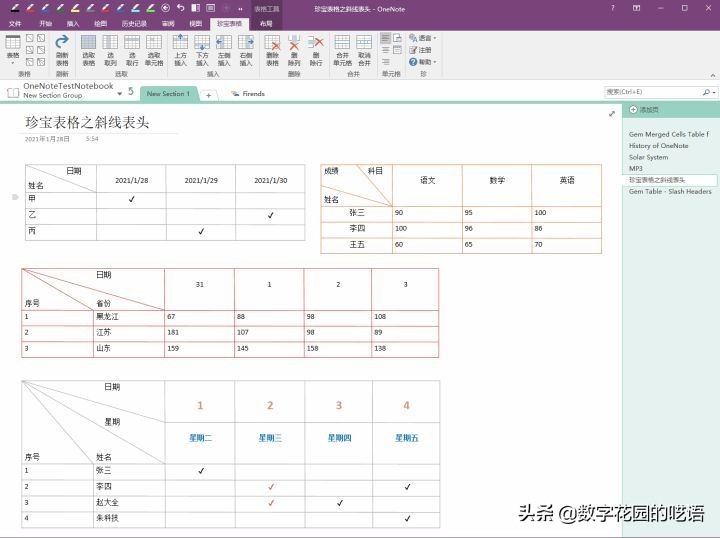
Task: Select the black pen in quick access toolbar
Action: pos(15,8)
